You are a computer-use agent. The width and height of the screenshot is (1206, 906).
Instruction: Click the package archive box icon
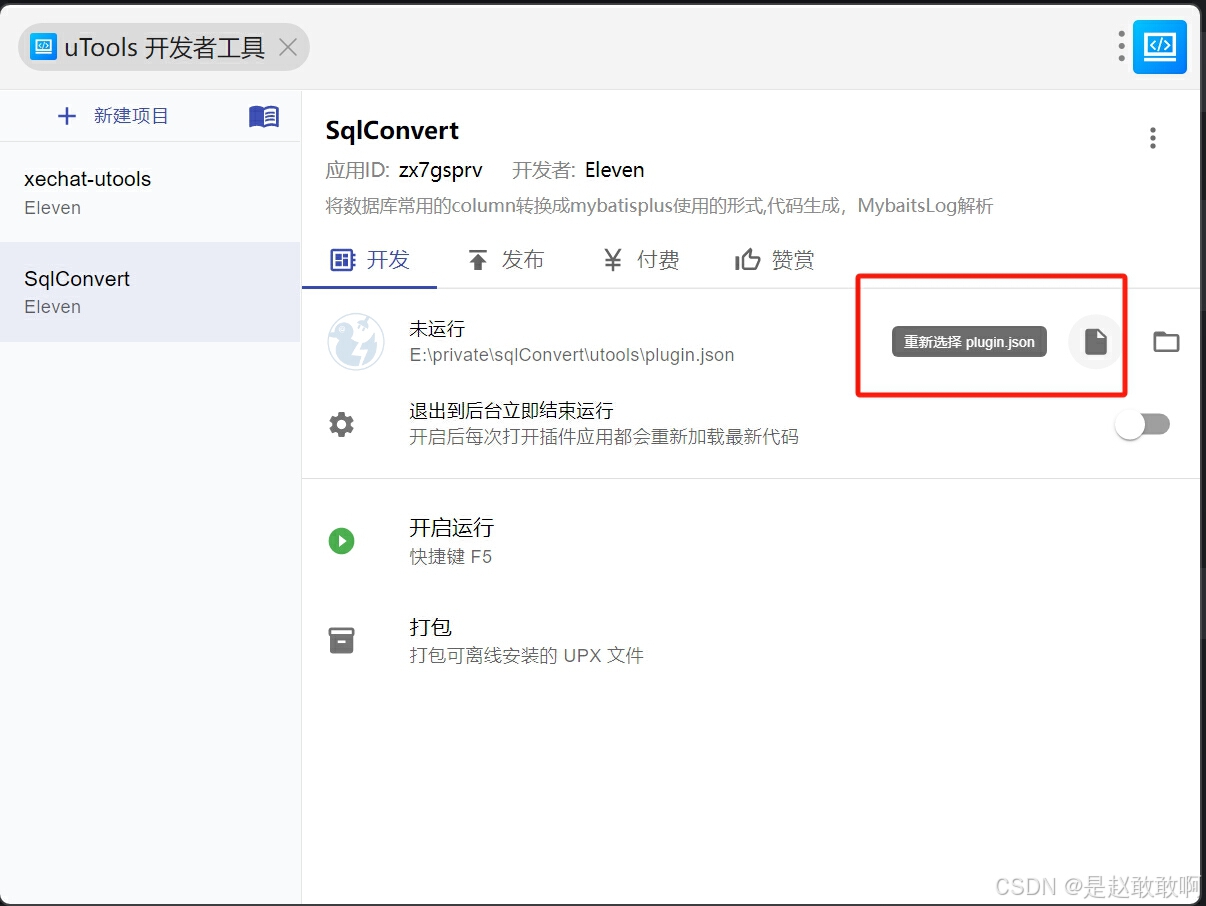342,640
